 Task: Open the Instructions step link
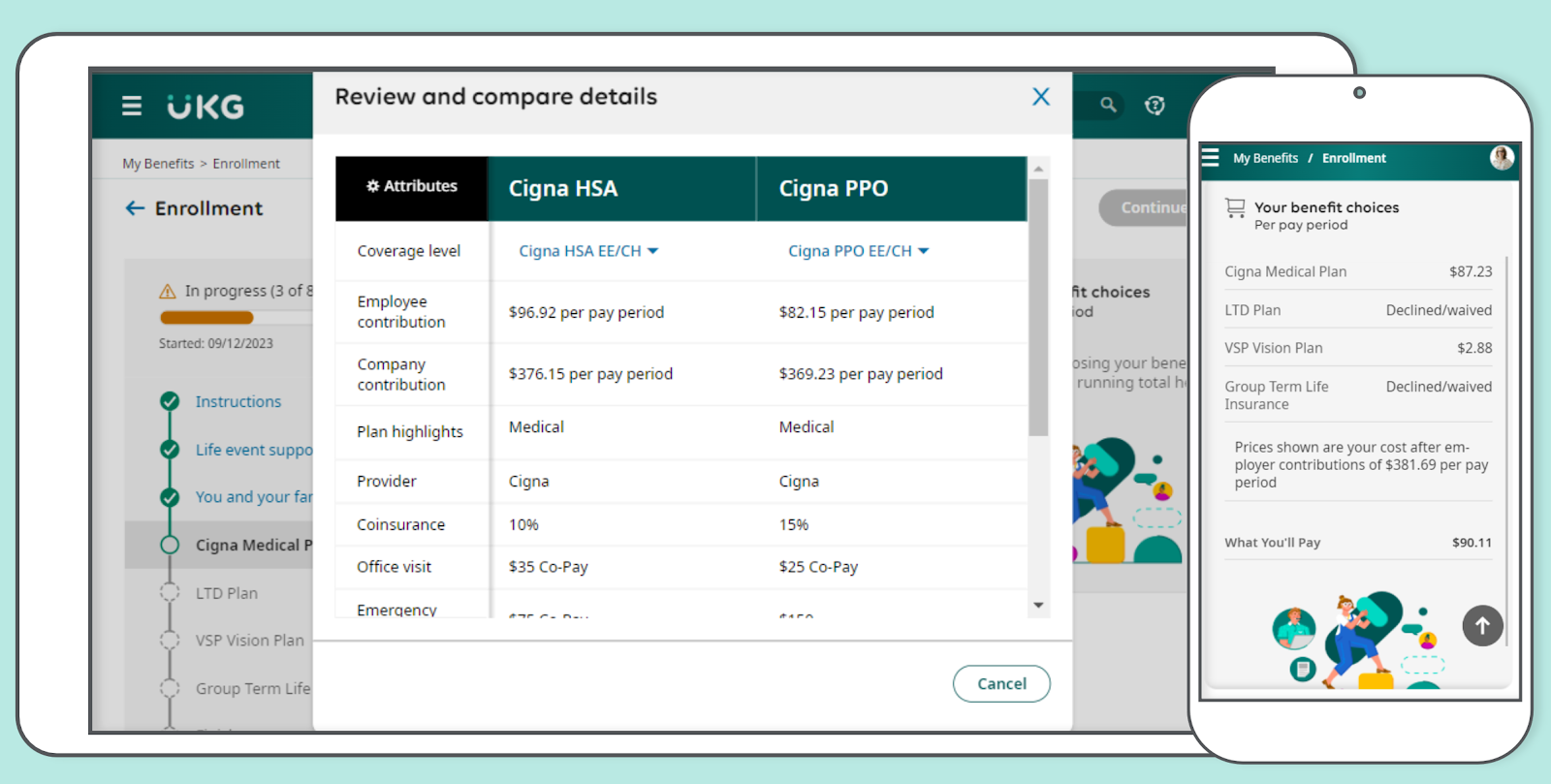[x=238, y=401]
